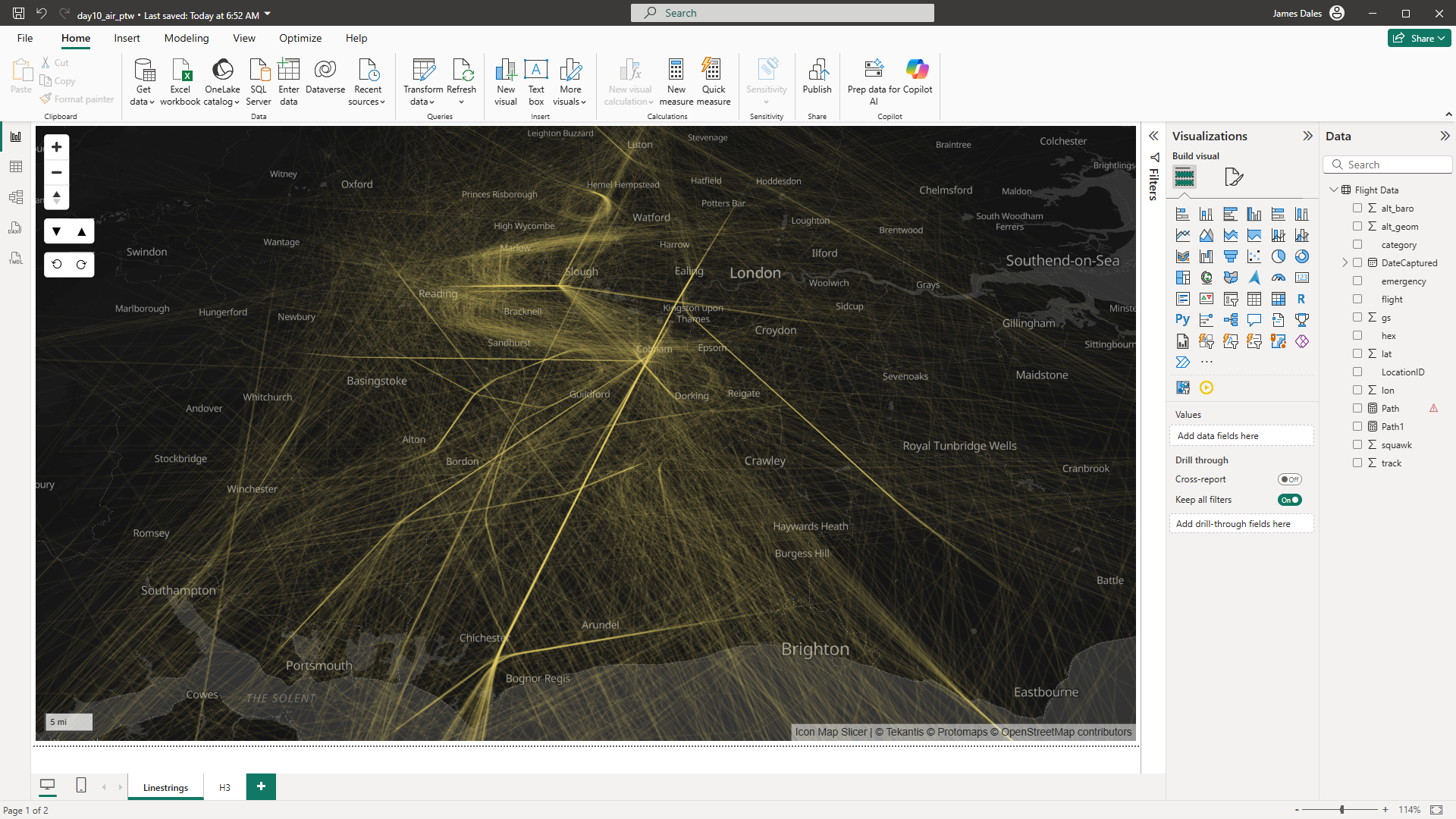Image resolution: width=1456 pixels, height=819 pixels.
Task: Open Format visual pane tab
Action: click(1234, 177)
